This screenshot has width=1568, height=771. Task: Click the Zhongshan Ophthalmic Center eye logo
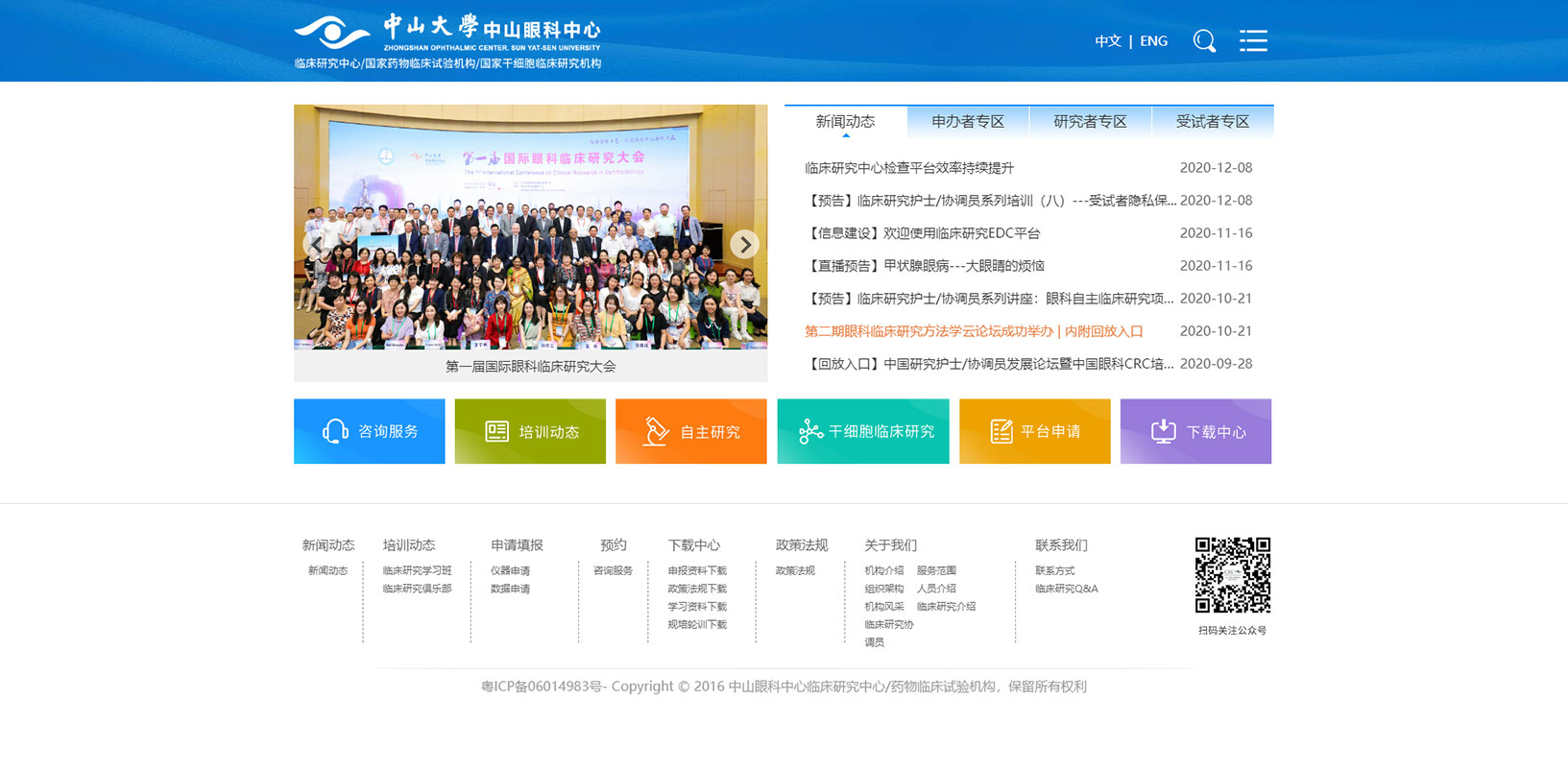(331, 33)
